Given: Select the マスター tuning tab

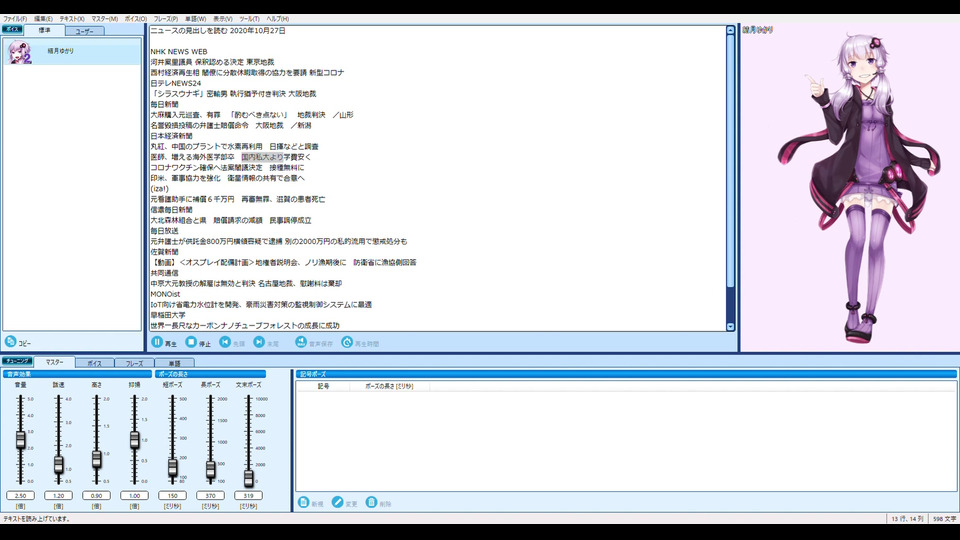Looking at the screenshot, I should (54, 362).
